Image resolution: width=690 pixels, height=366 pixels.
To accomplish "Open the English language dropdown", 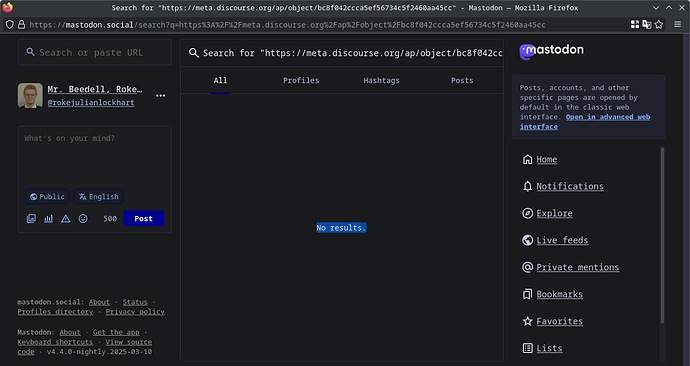I will point(99,197).
